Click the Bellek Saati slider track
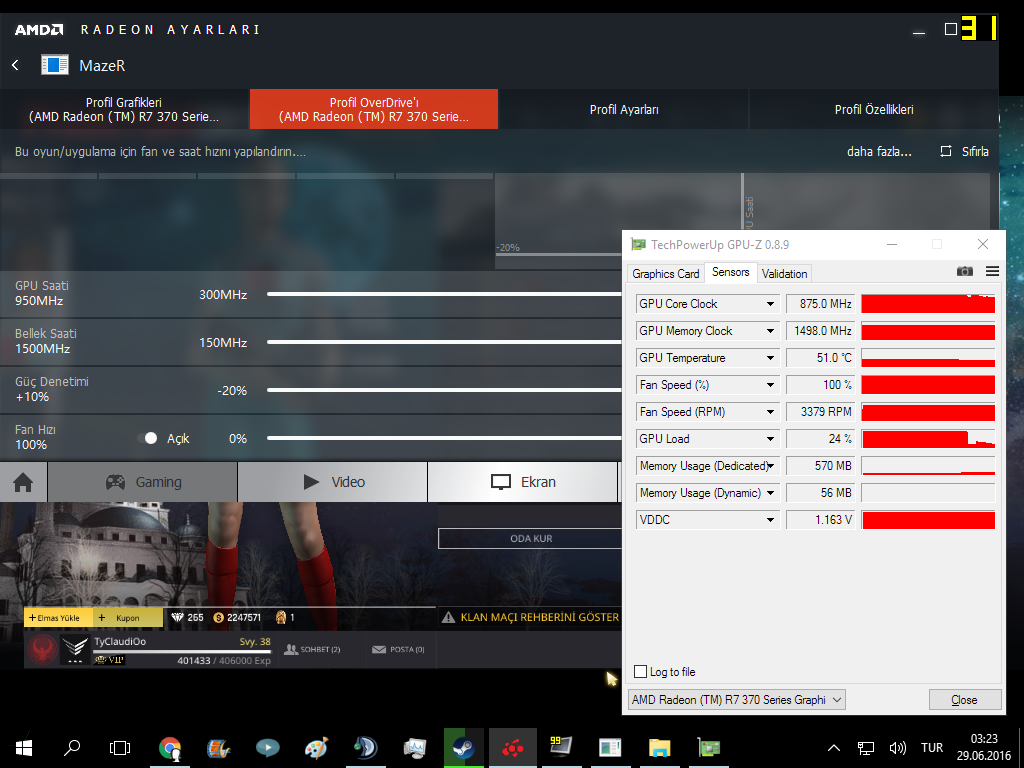 [x=444, y=342]
